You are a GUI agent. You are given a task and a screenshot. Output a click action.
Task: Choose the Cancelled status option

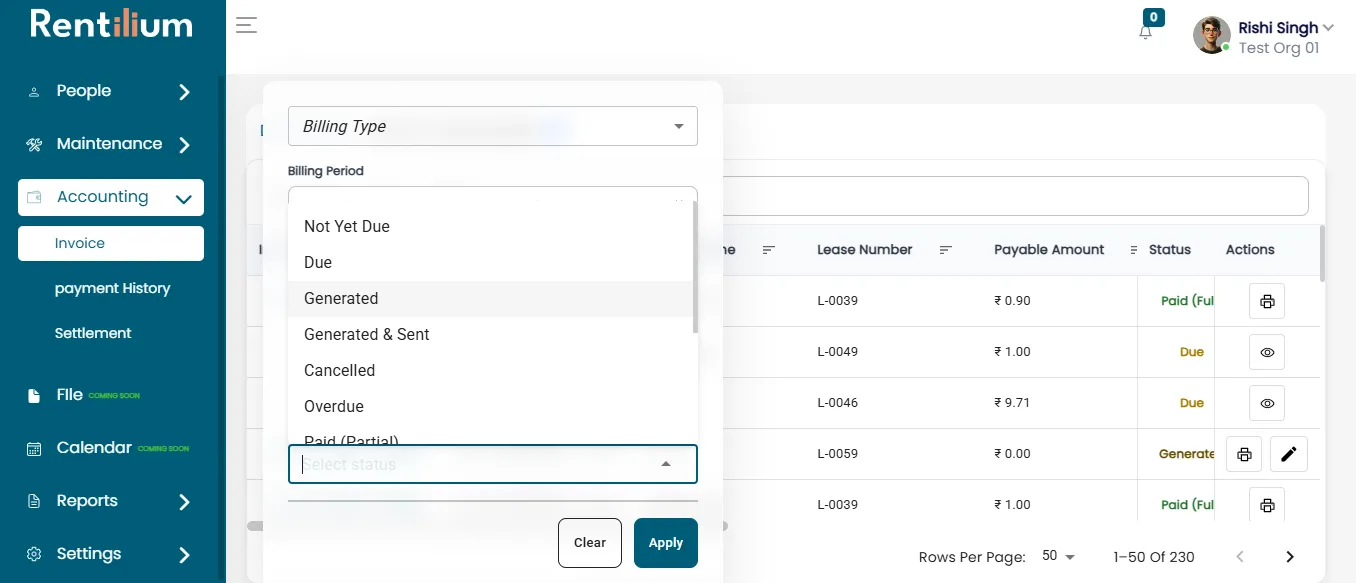[x=490, y=370]
